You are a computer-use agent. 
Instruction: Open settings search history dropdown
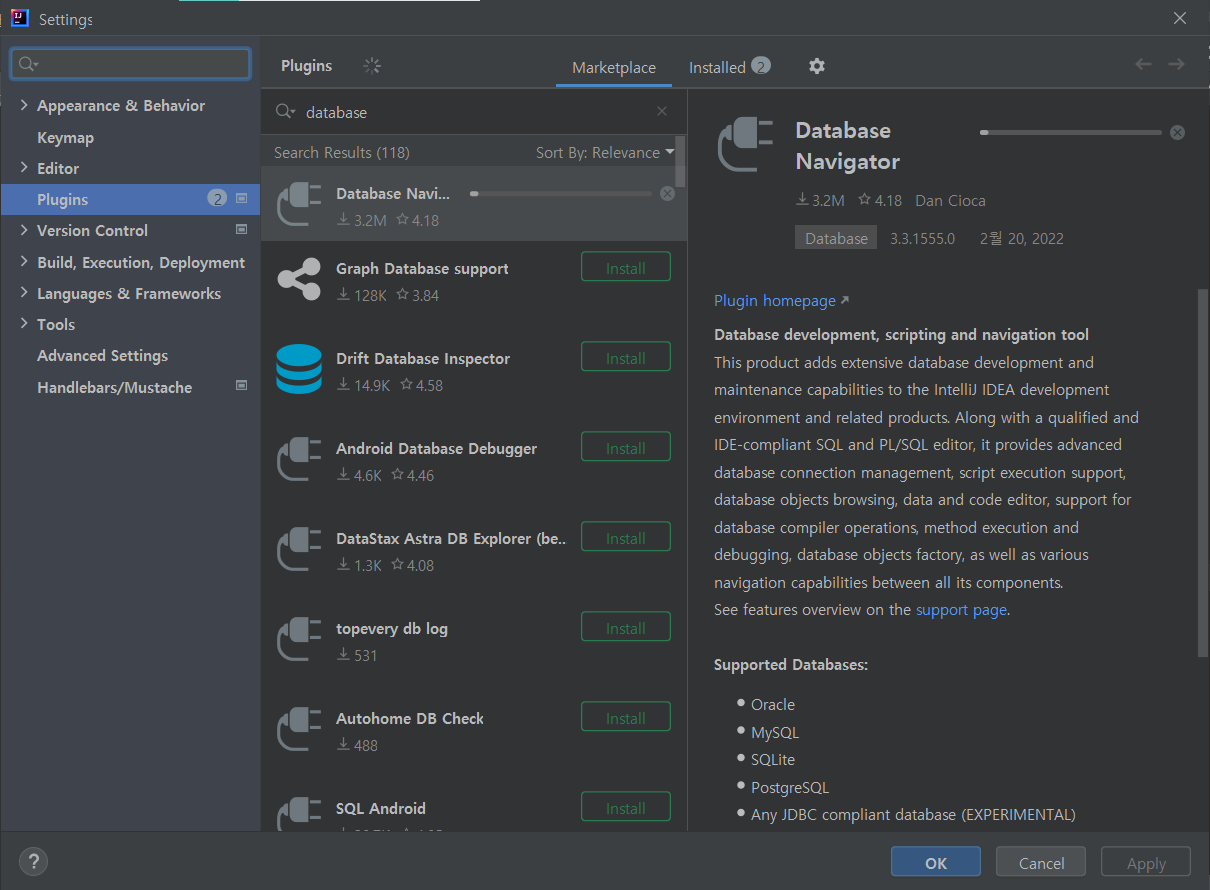[x=27, y=64]
